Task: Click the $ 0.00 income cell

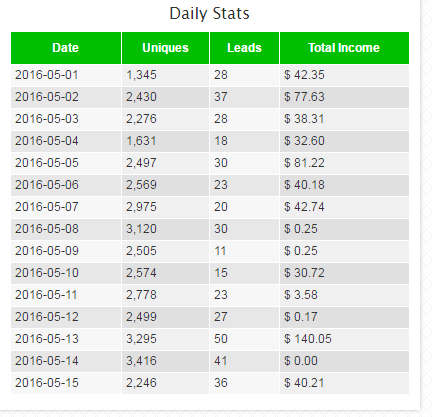Action: [x=344, y=361]
